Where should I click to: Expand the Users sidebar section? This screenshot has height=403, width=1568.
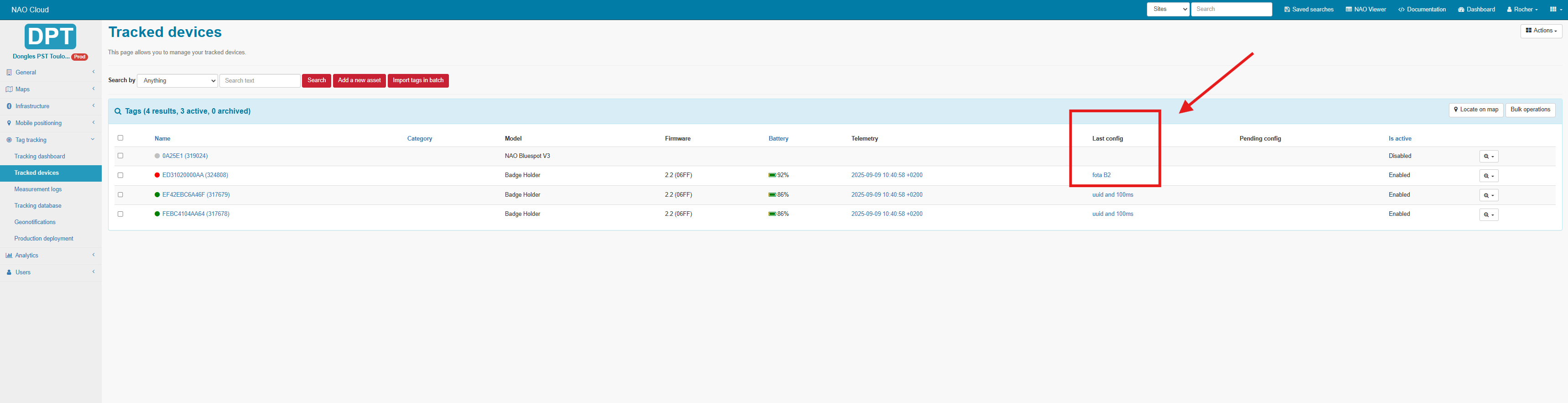pyautogui.click(x=51, y=273)
